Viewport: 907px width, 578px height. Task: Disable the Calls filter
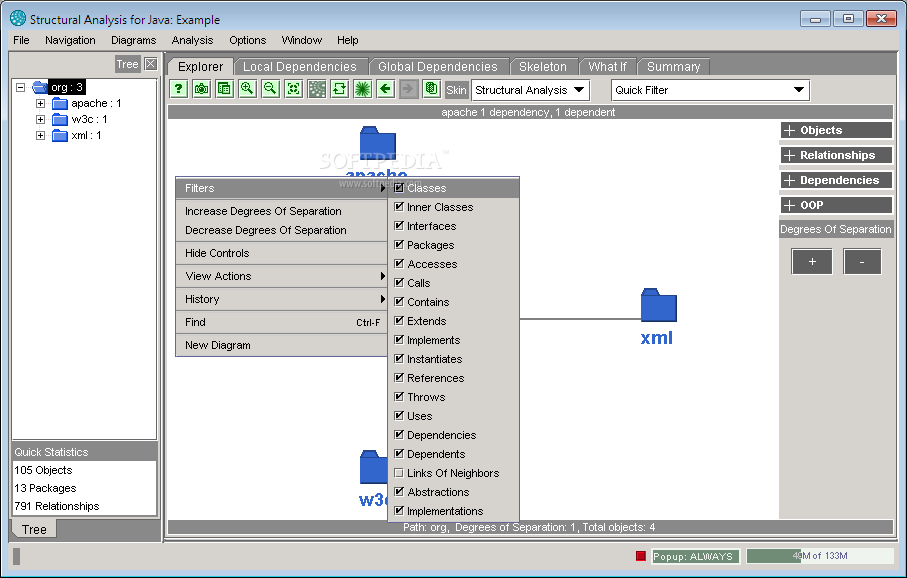pyautogui.click(x=399, y=282)
